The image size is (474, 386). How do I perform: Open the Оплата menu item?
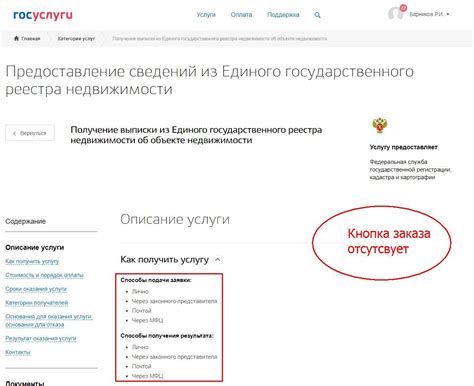click(x=241, y=15)
